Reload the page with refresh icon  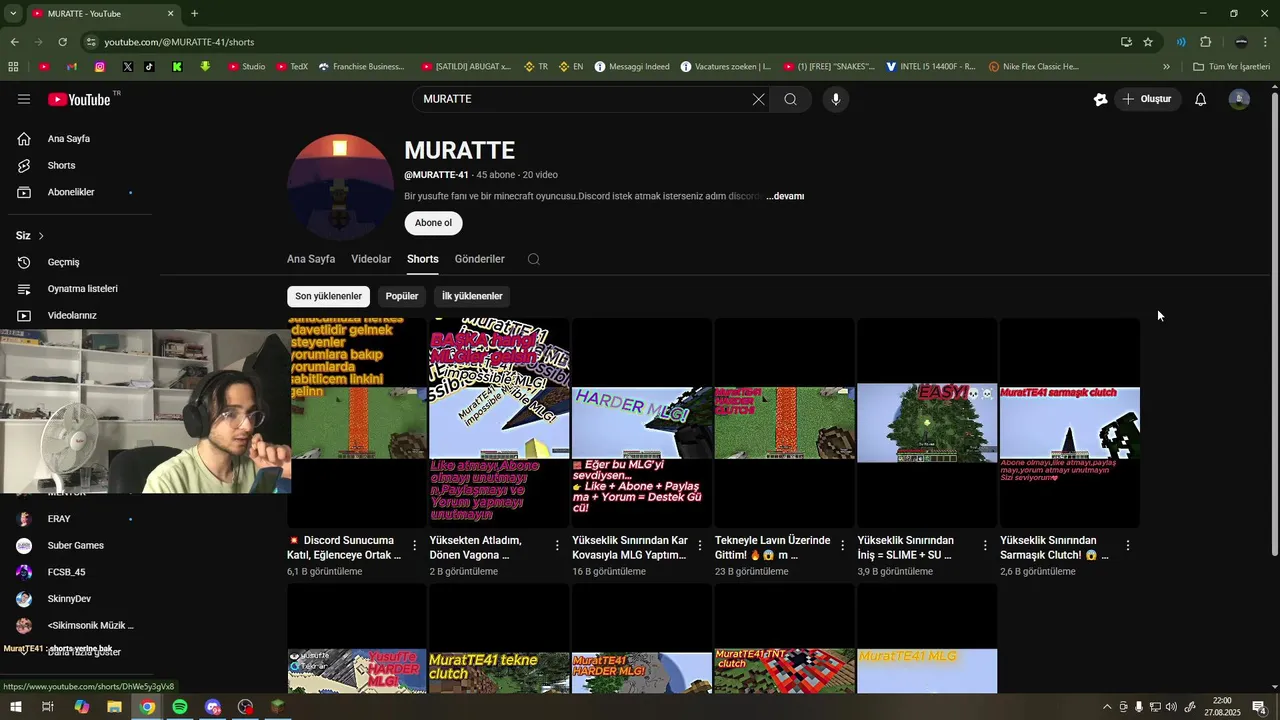tap(63, 42)
